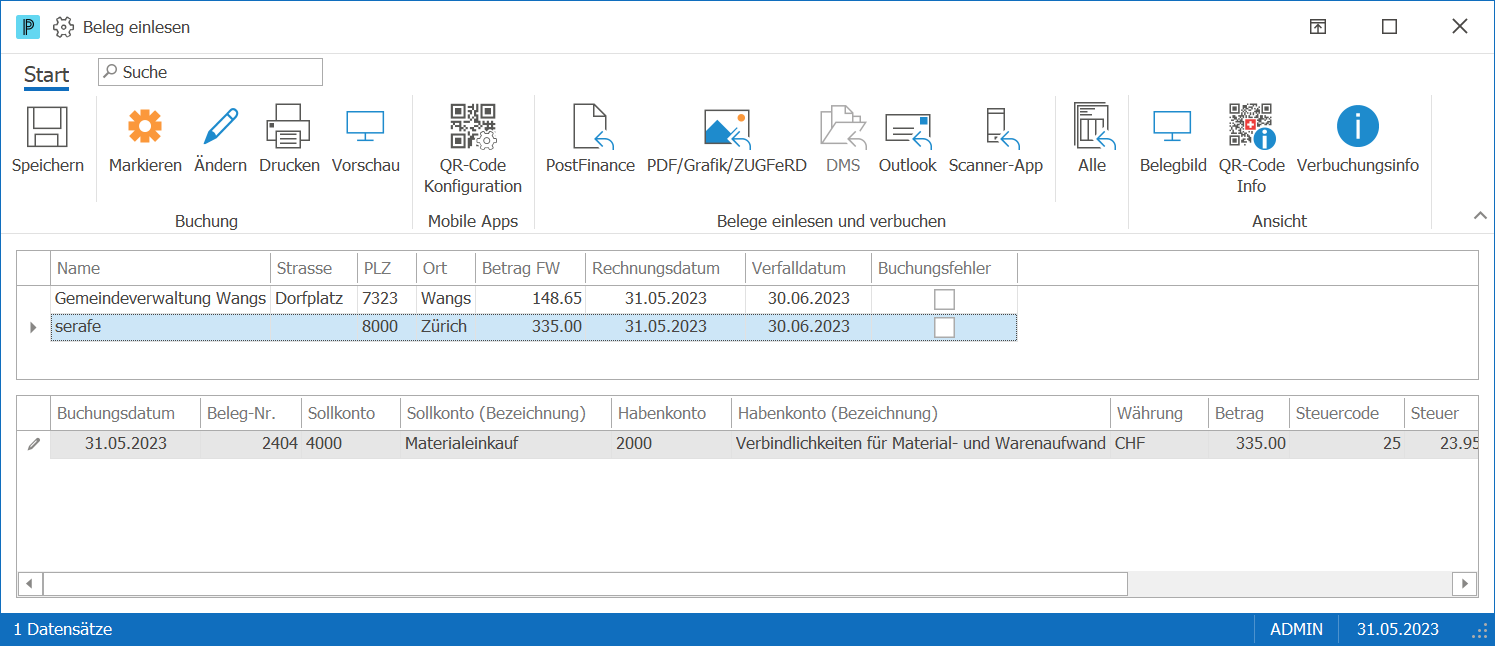This screenshot has height=646, width=1495.
Task: Switch to the Start ribbon tab
Action: tap(47, 75)
